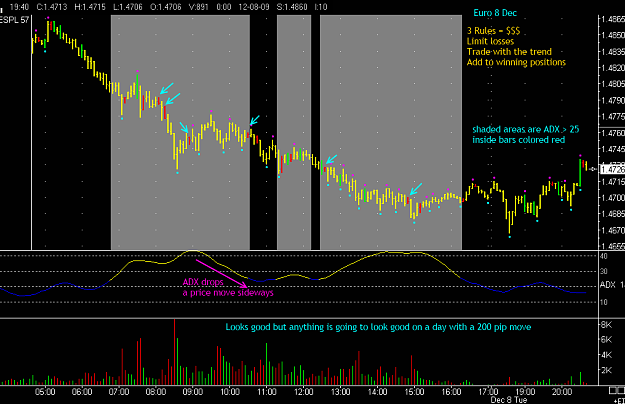Image resolution: width=625 pixels, height=404 pixels.
Task: Click the '3 Rules = $$$' annotation
Action: click(493, 31)
